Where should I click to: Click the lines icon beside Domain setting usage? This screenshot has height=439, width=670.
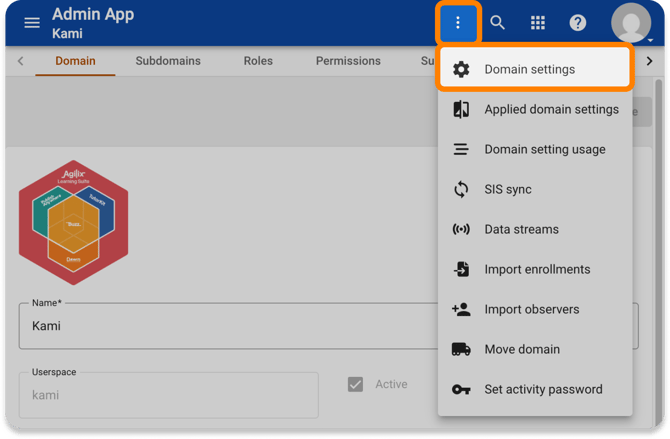point(461,149)
